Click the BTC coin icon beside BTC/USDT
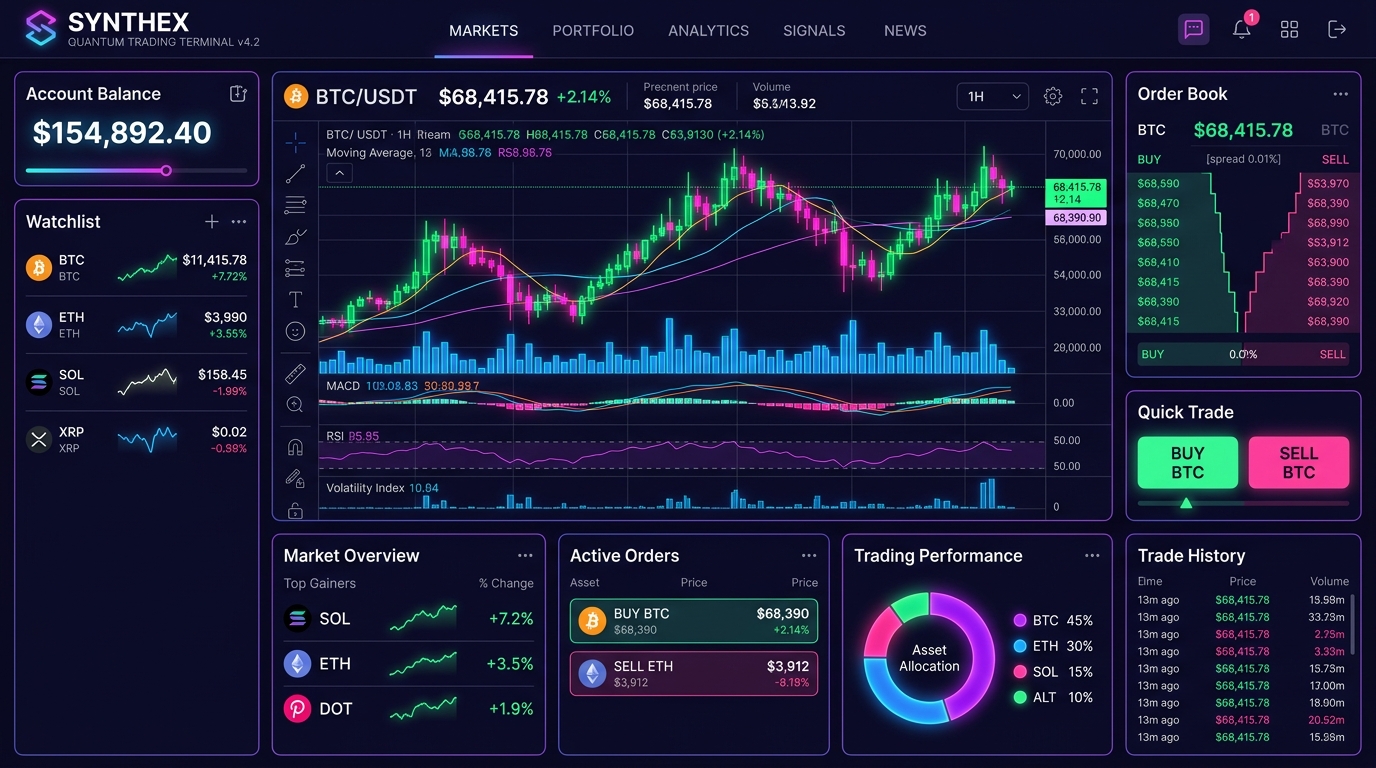This screenshot has height=768, width=1376. point(296,96)
